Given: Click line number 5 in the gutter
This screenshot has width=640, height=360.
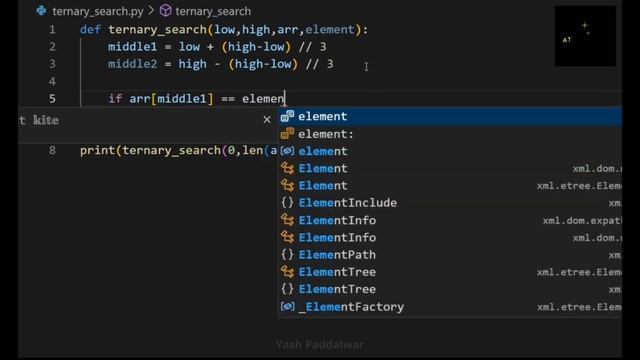Looking at the screenshot, I should 52,98.
